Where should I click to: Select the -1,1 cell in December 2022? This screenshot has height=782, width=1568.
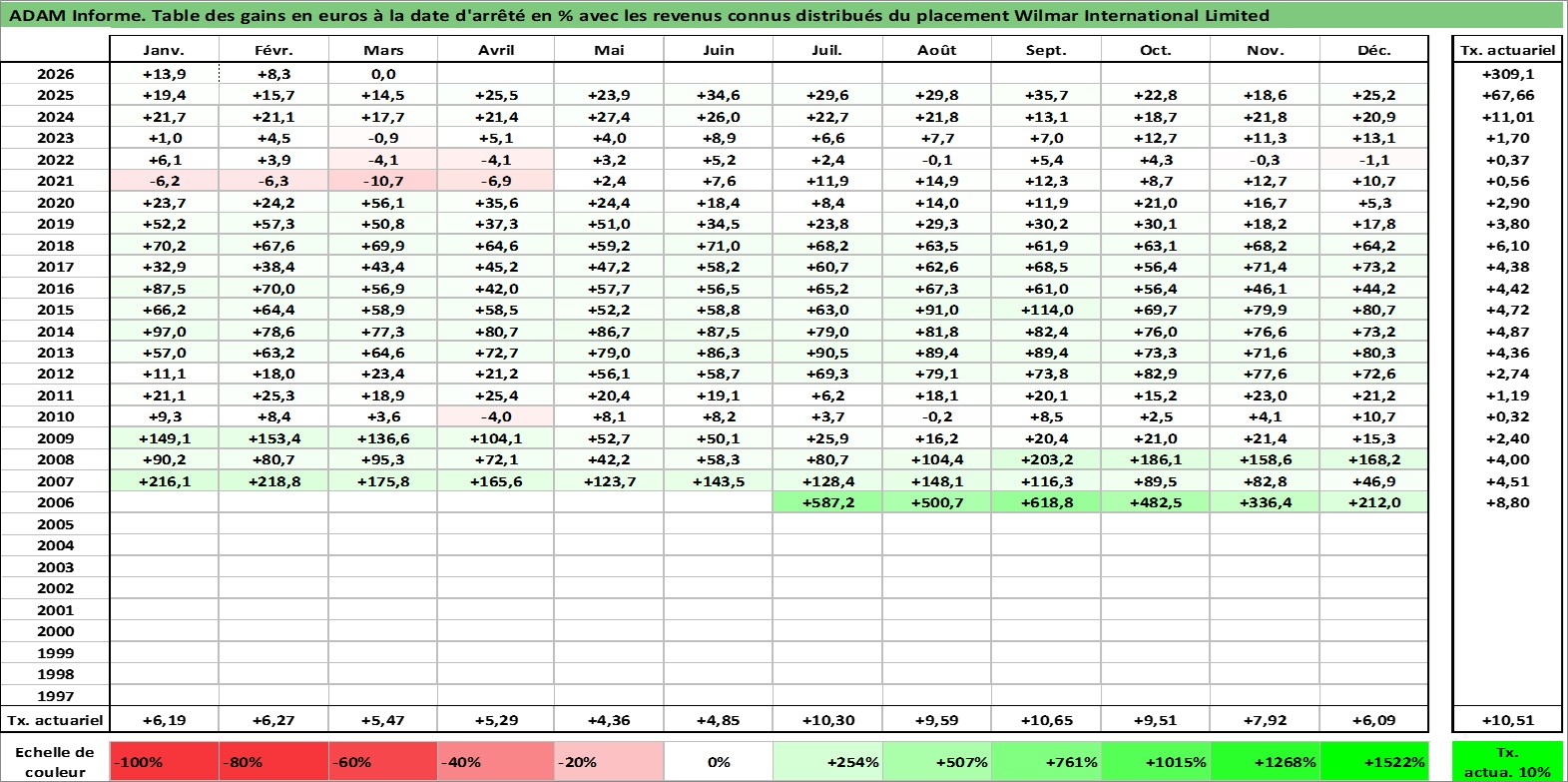pyautogui.click(x=1374, y=160)
